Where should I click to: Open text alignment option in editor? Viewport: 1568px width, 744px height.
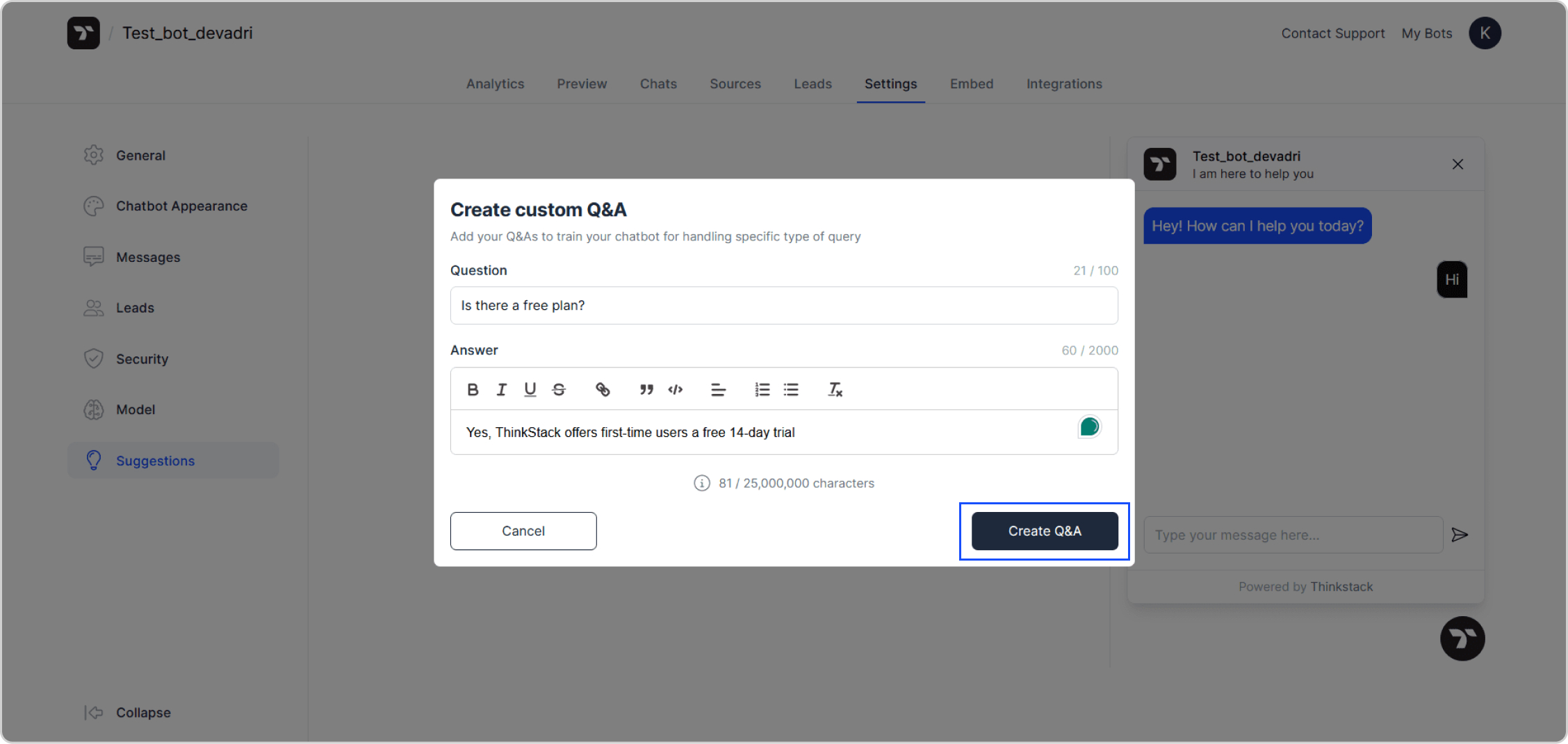719,390
